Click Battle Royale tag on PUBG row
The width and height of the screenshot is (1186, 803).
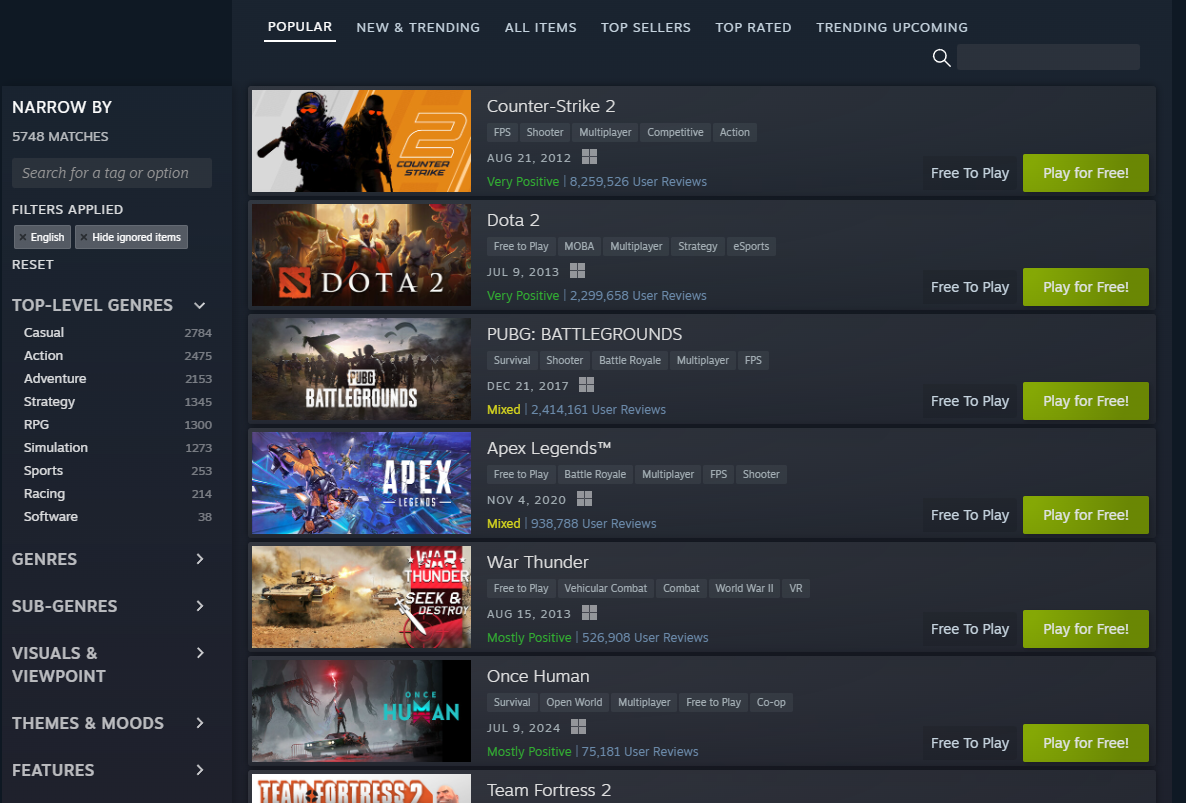pyautogui.click(x=630, y=361)
